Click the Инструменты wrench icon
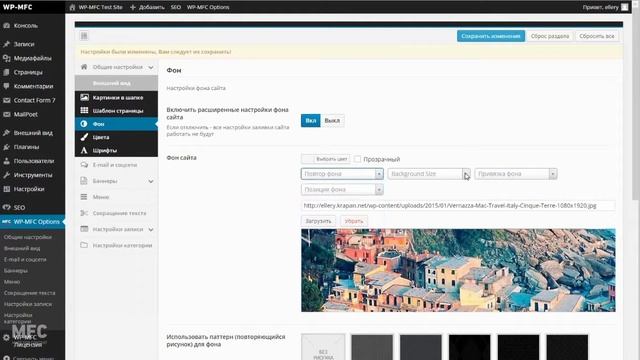640x360 pixels. pos(7,175)
